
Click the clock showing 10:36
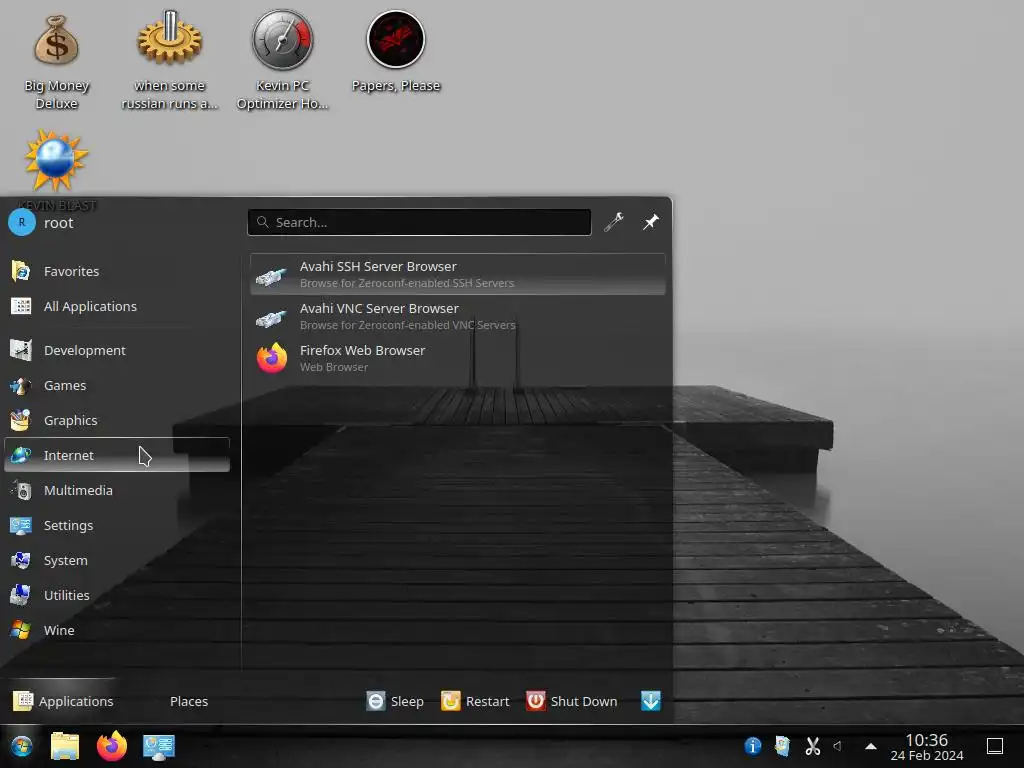927,747
